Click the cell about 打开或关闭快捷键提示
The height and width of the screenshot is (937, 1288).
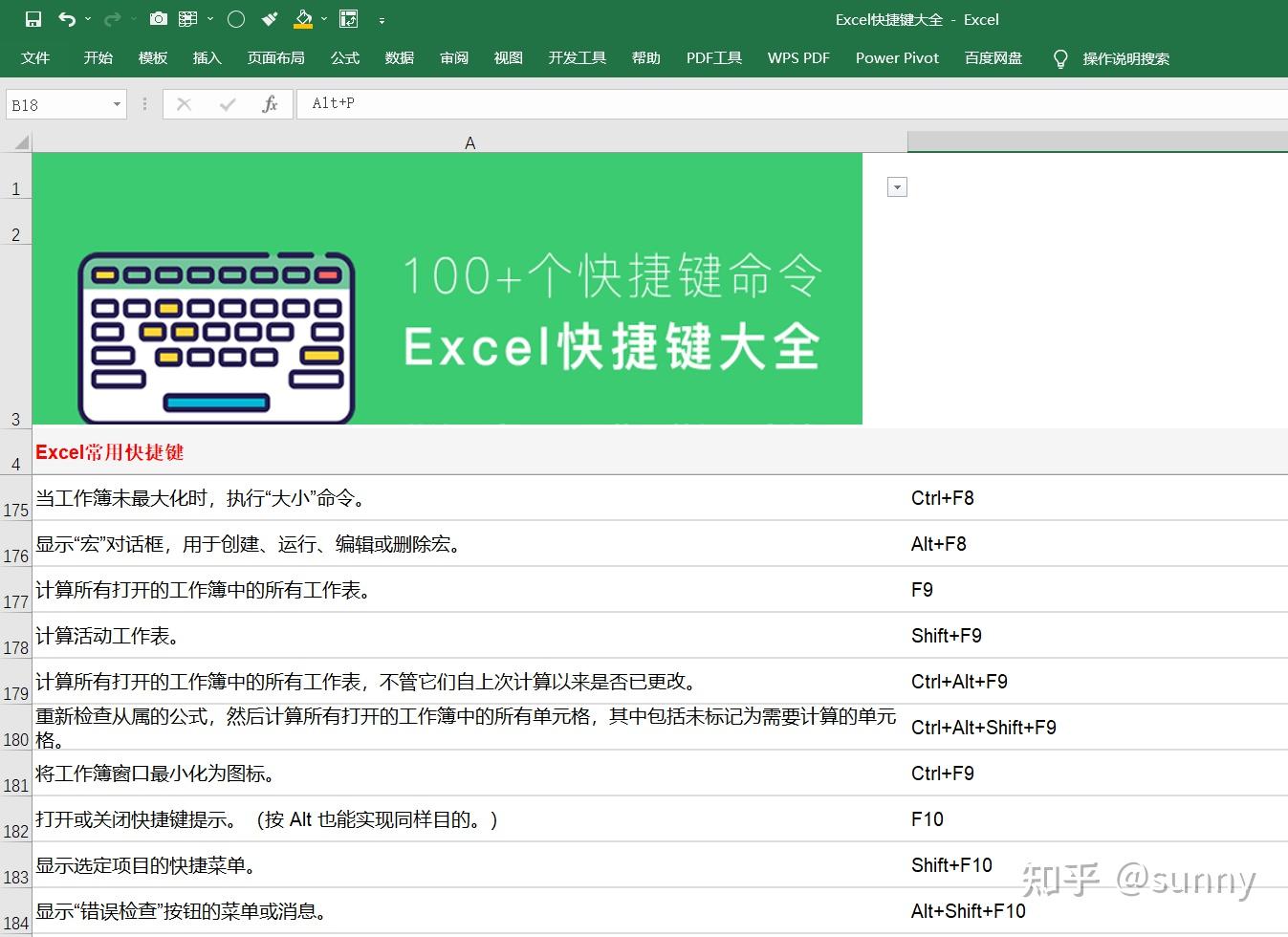click(469, 819)
